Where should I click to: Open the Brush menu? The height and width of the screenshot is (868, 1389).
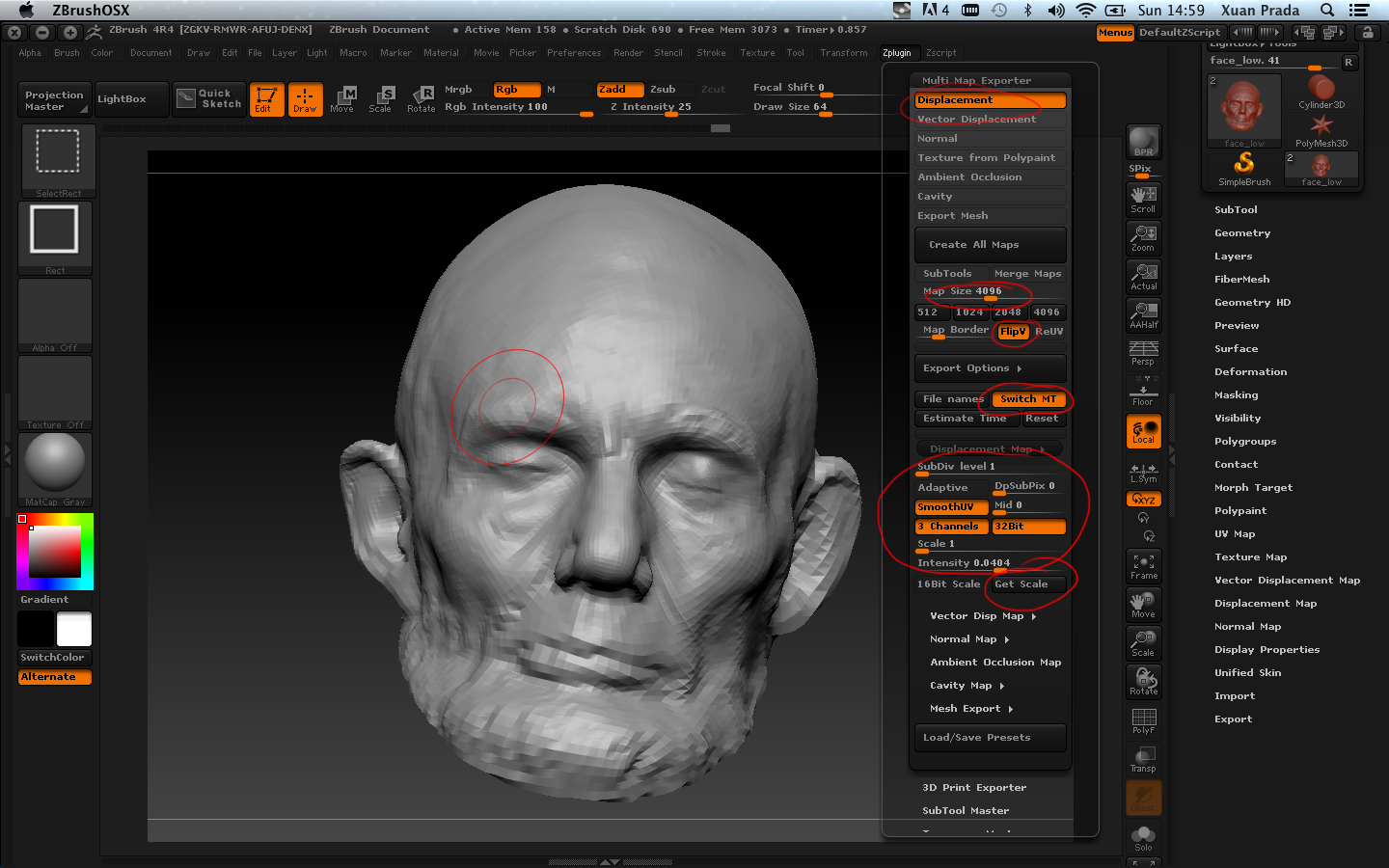coord(68,53)
